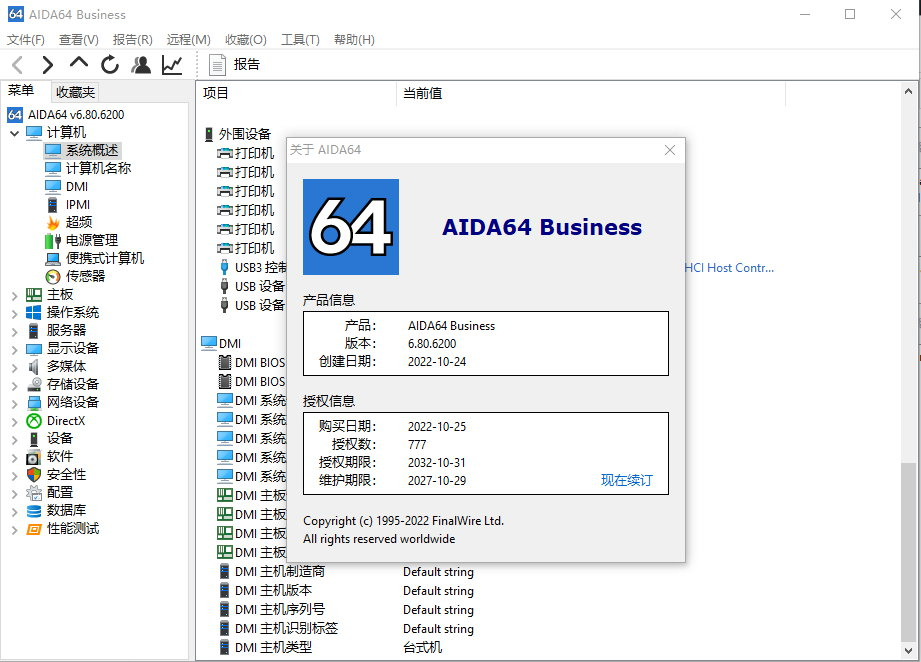Open the 文件(F) menu
This screenshot has width=921, height=662.
tap(26, 40)
